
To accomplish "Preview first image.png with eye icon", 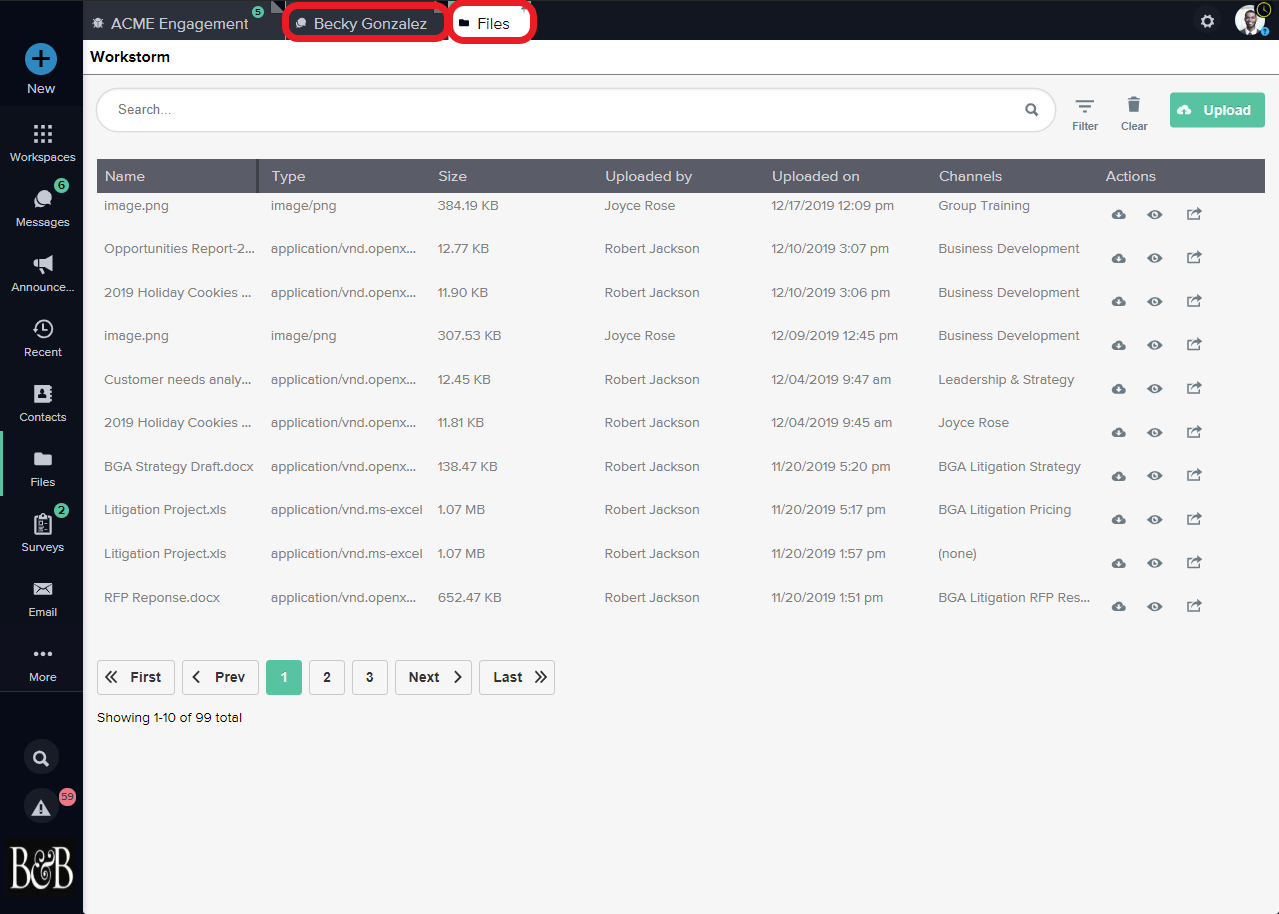I will click(x=1155, y=215).
